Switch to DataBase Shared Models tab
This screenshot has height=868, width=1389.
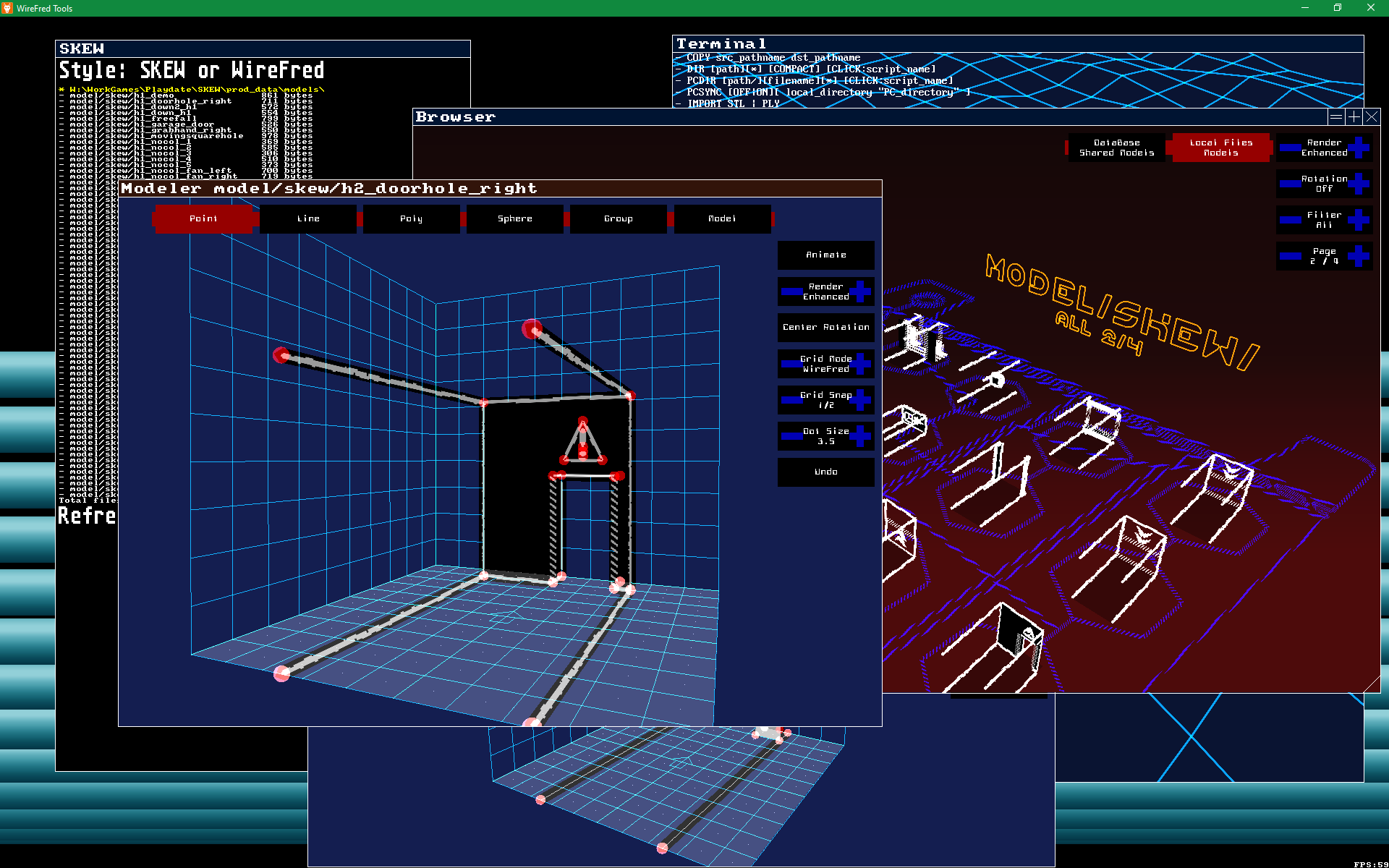click(x=1117, y=148)
